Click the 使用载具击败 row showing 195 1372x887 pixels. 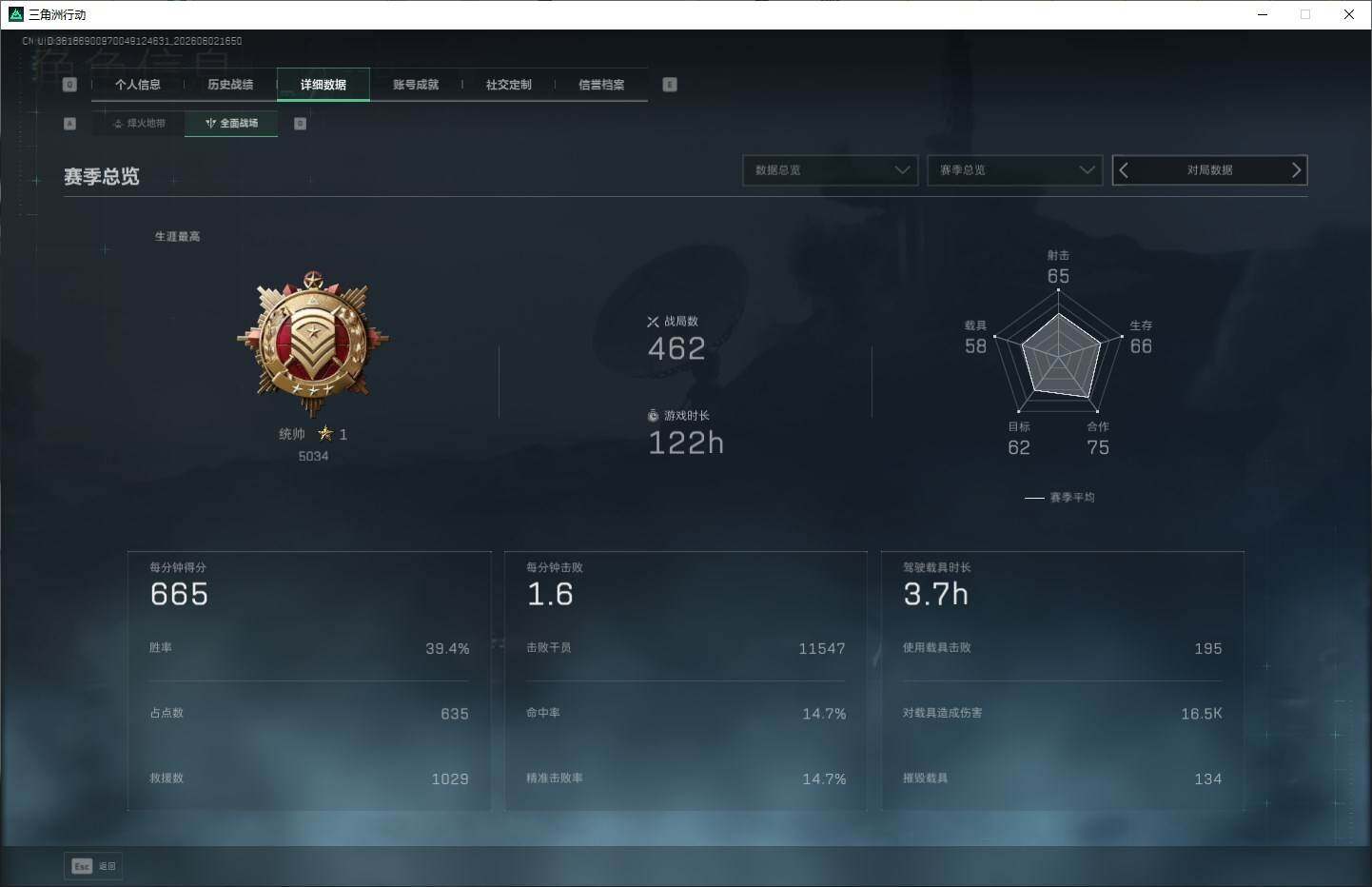[1063, 648]
